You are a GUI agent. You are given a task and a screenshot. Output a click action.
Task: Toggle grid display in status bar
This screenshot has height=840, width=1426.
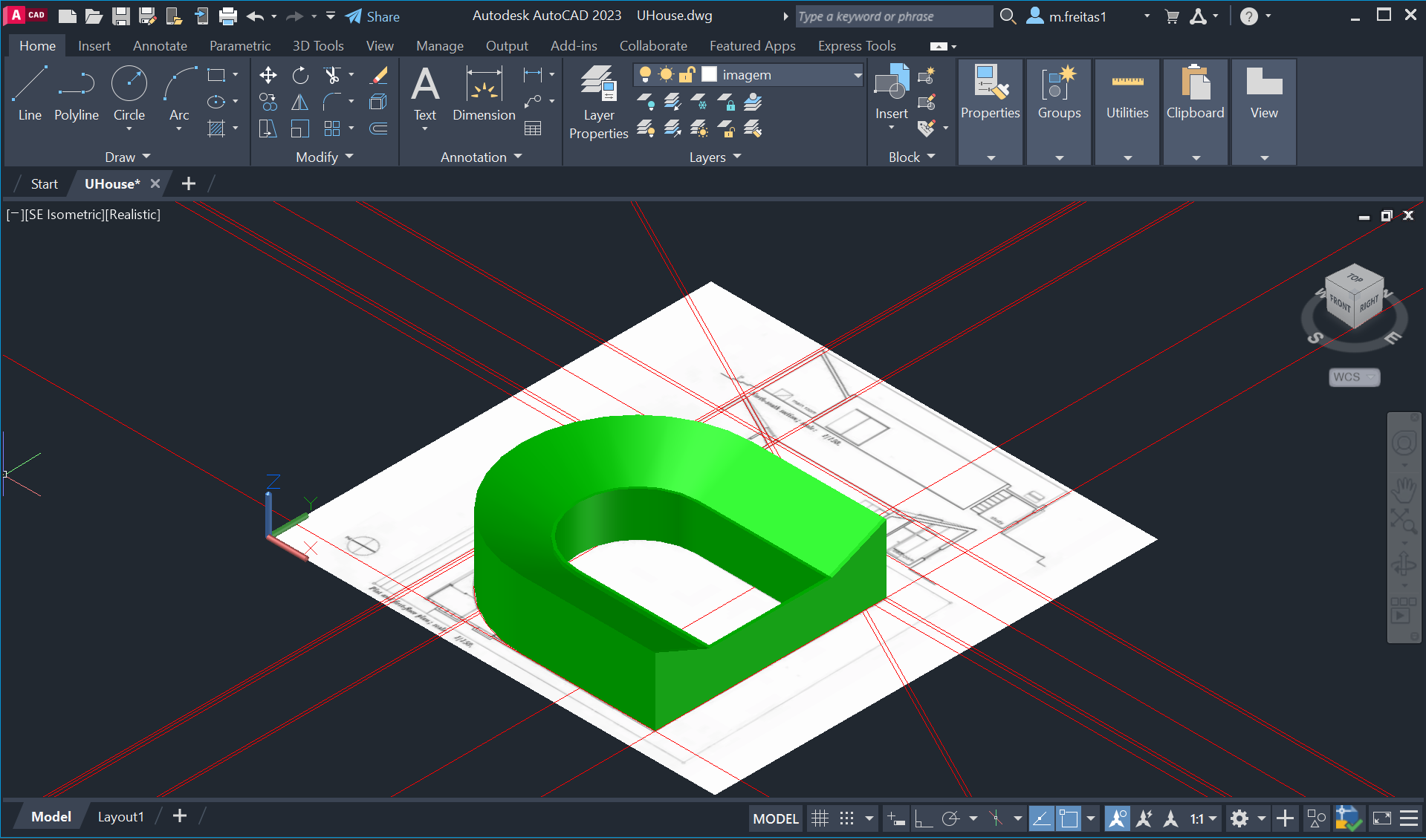(x=820, y=818)
